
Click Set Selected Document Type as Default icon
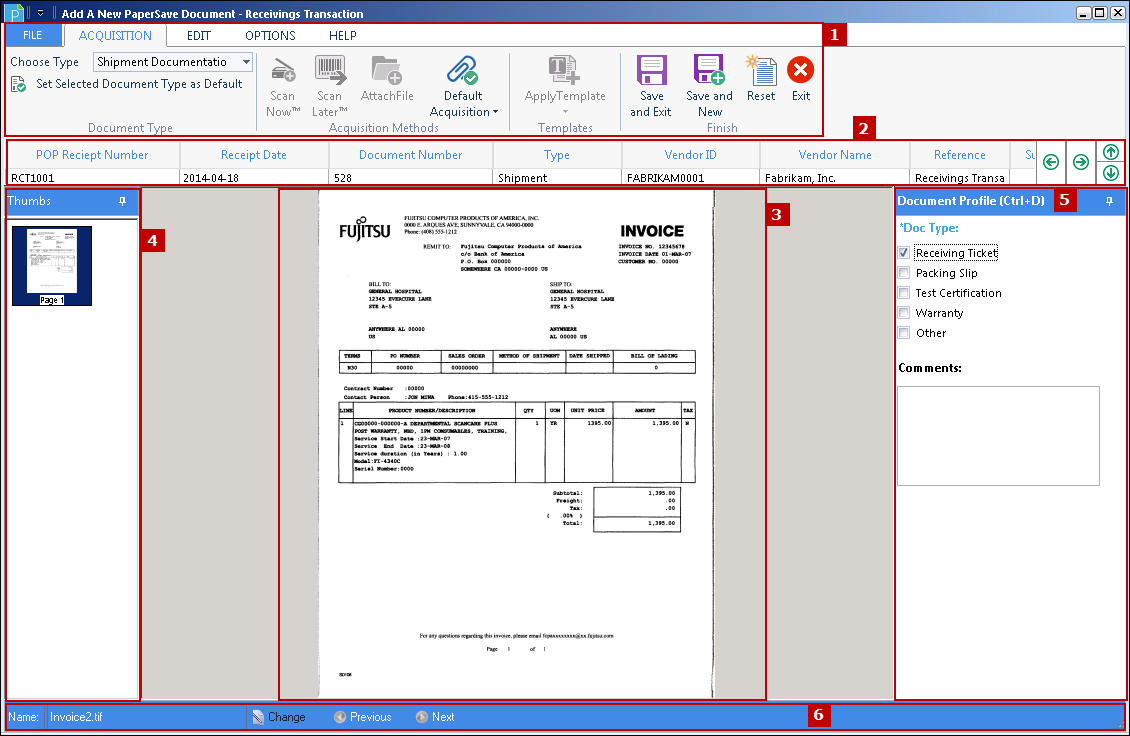pos(18,84)
